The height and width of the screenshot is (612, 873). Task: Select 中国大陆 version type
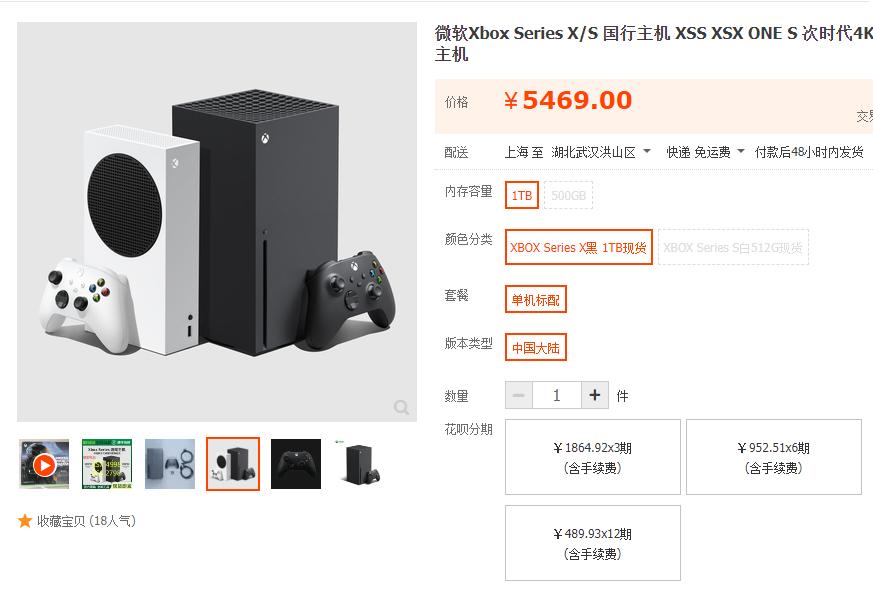click(x=536, y=347)
